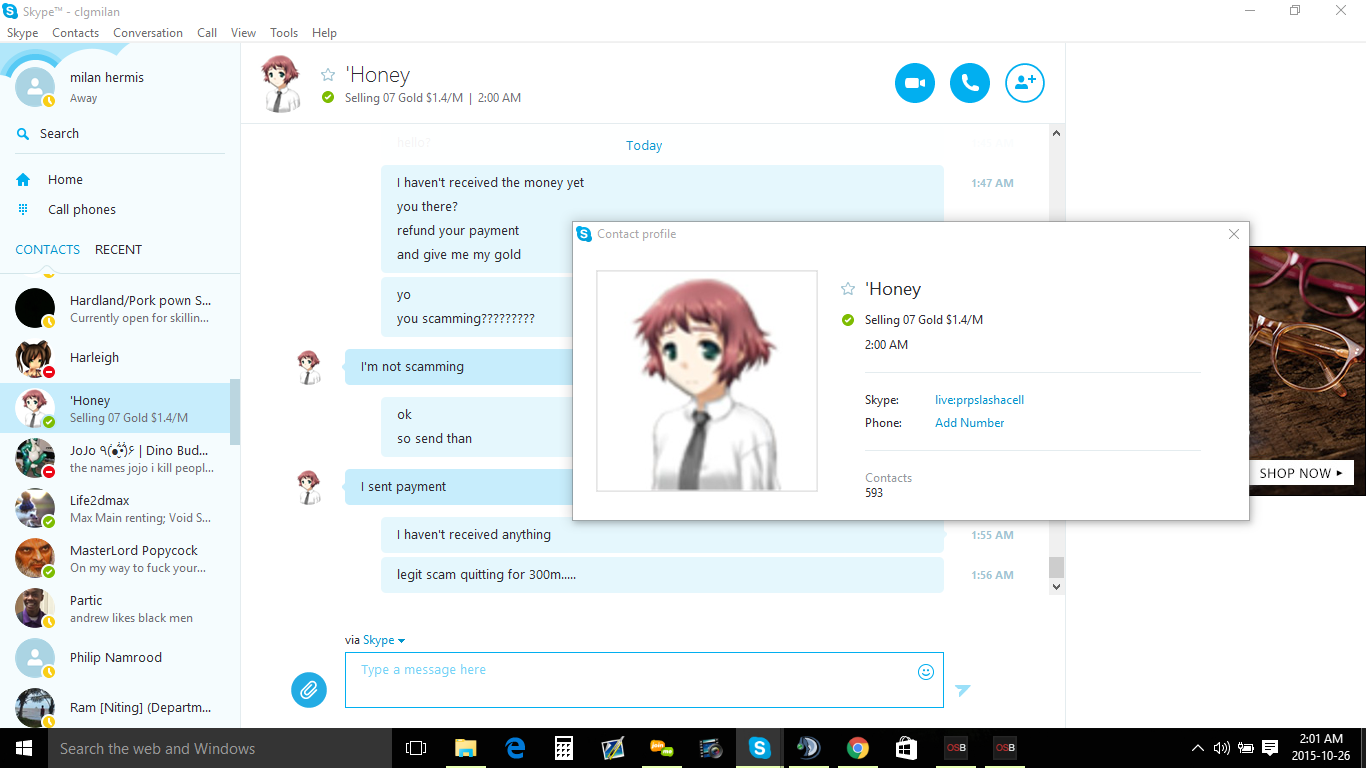Click the contacts list scrollbar thumb
This screenshot has width=1366, height=768.
[x=236, y=411]
